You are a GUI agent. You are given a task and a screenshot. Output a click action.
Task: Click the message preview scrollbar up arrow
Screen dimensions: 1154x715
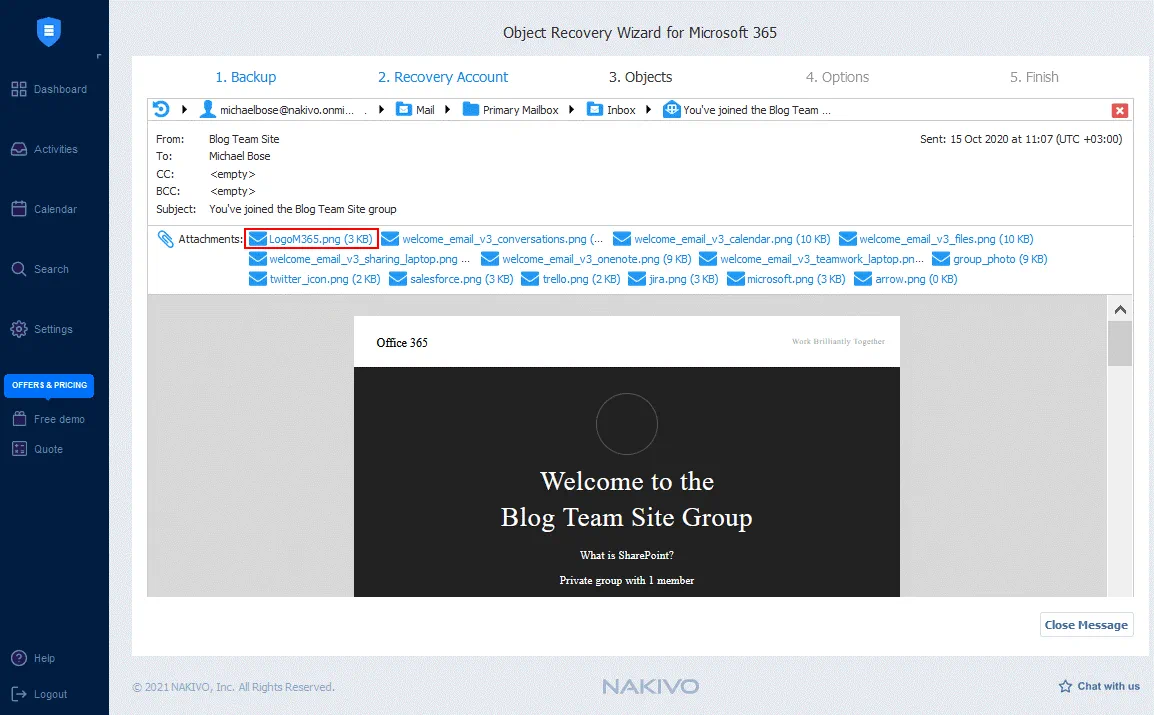1120,309
